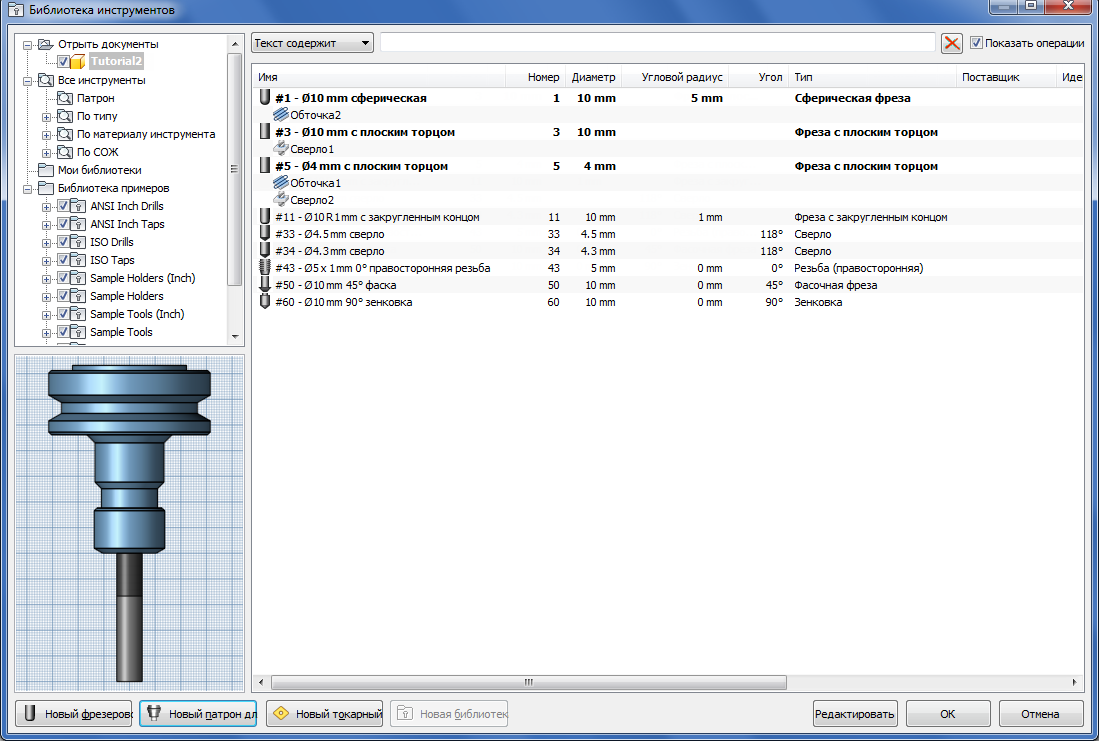Image resolution: width=1099 pixels, height=741 pixels.
Task: Sort by the Имя column header
Action: click(x=379, y=77)
